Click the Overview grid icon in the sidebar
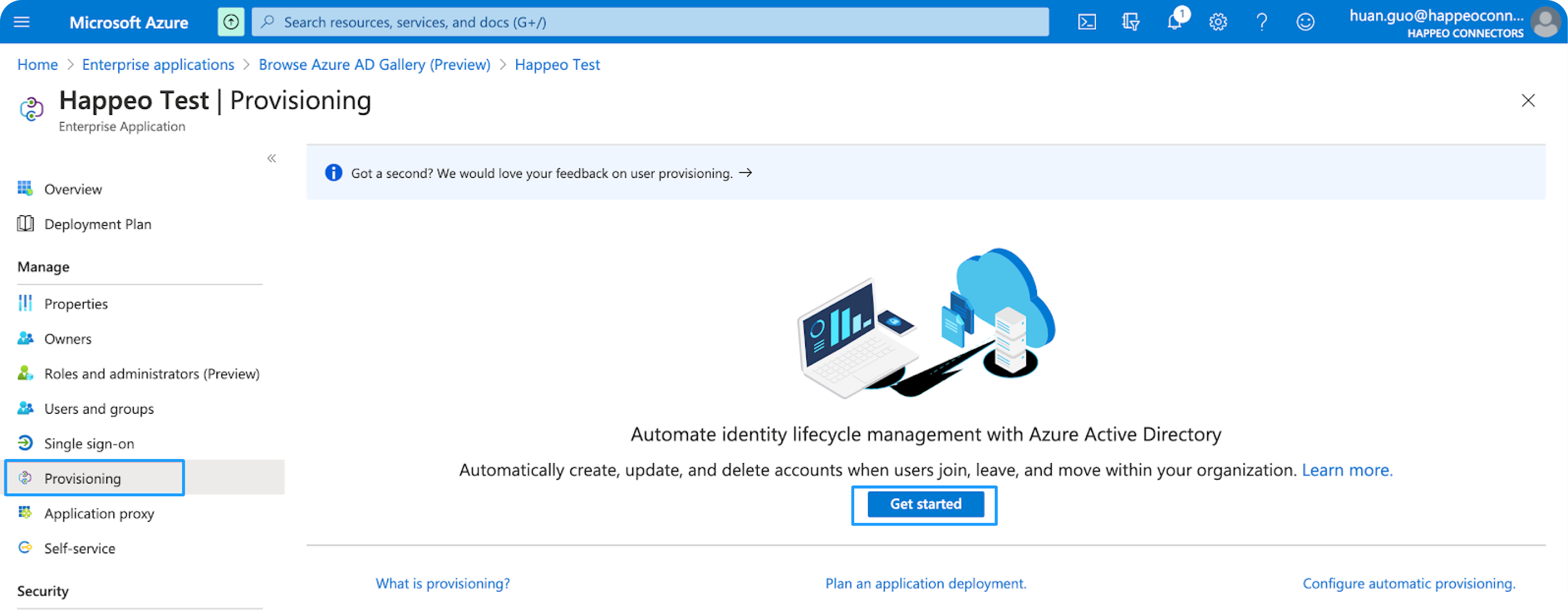Image resolution: width=1568 pixels, height=610 pixels. [x=25, y=188]
